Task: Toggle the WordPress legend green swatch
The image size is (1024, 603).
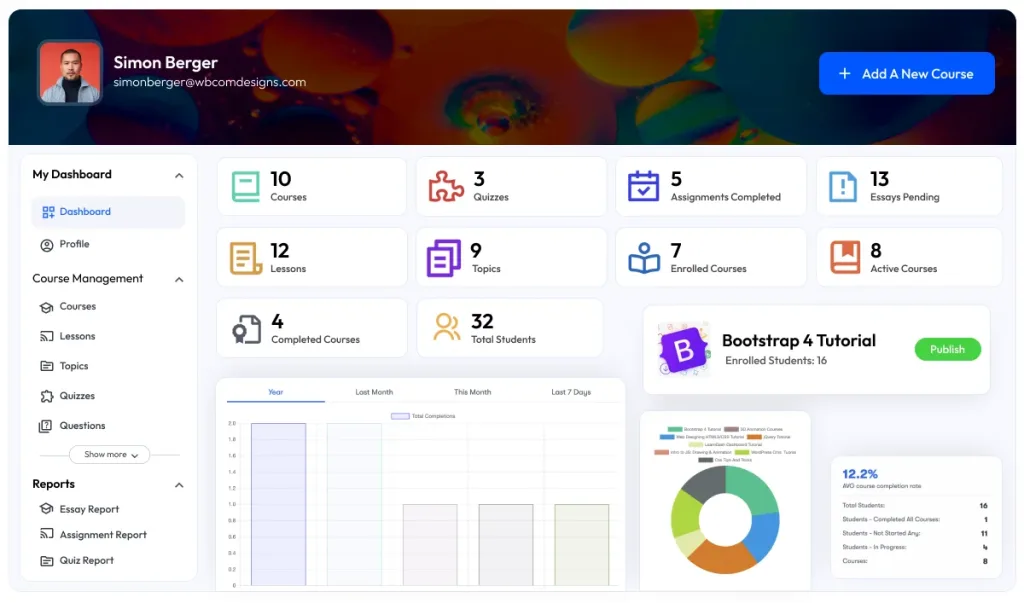Action: pos(742,453)
